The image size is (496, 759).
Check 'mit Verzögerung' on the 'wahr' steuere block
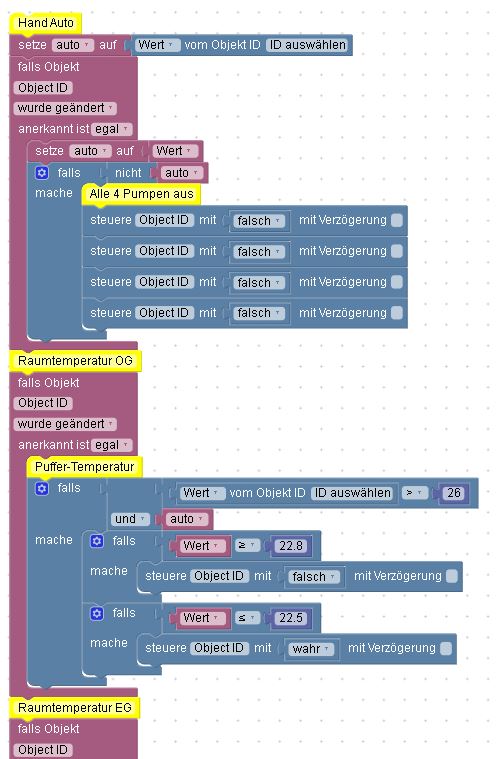pos(446,648)
